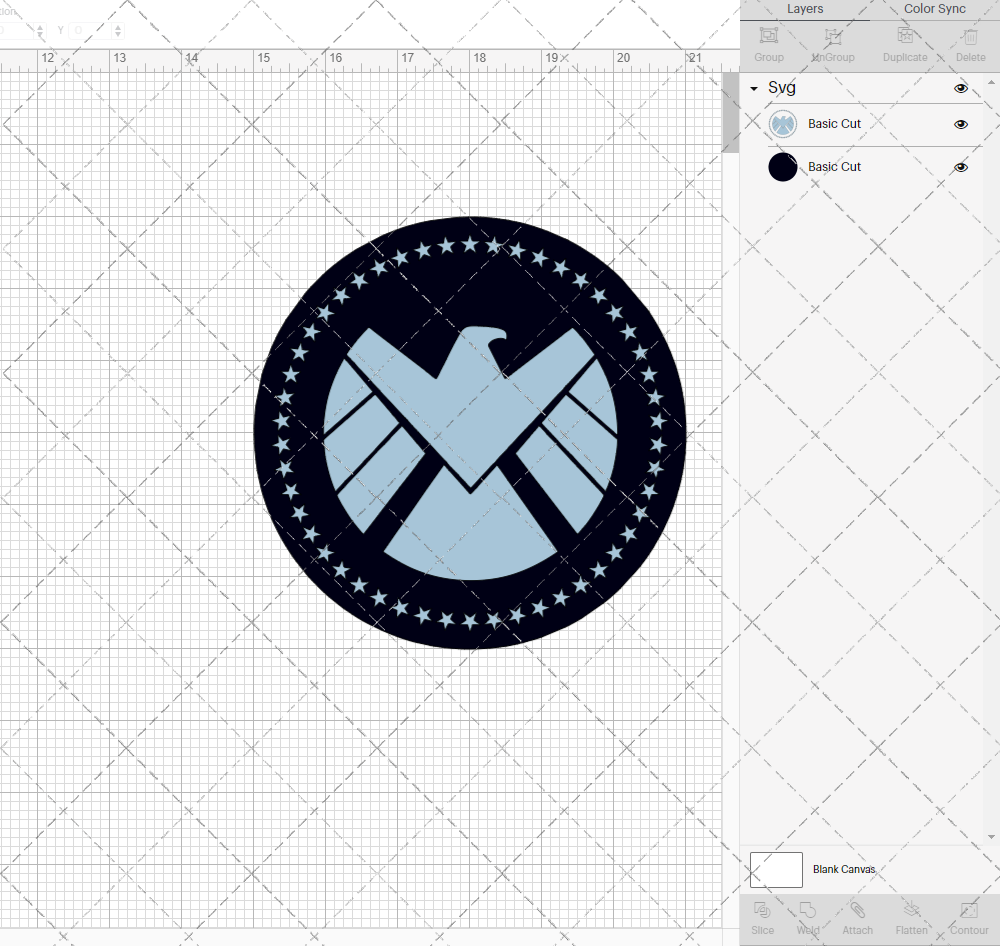Switch to the Layers tab
The image size is (1000, 946).
click(804, 9)
